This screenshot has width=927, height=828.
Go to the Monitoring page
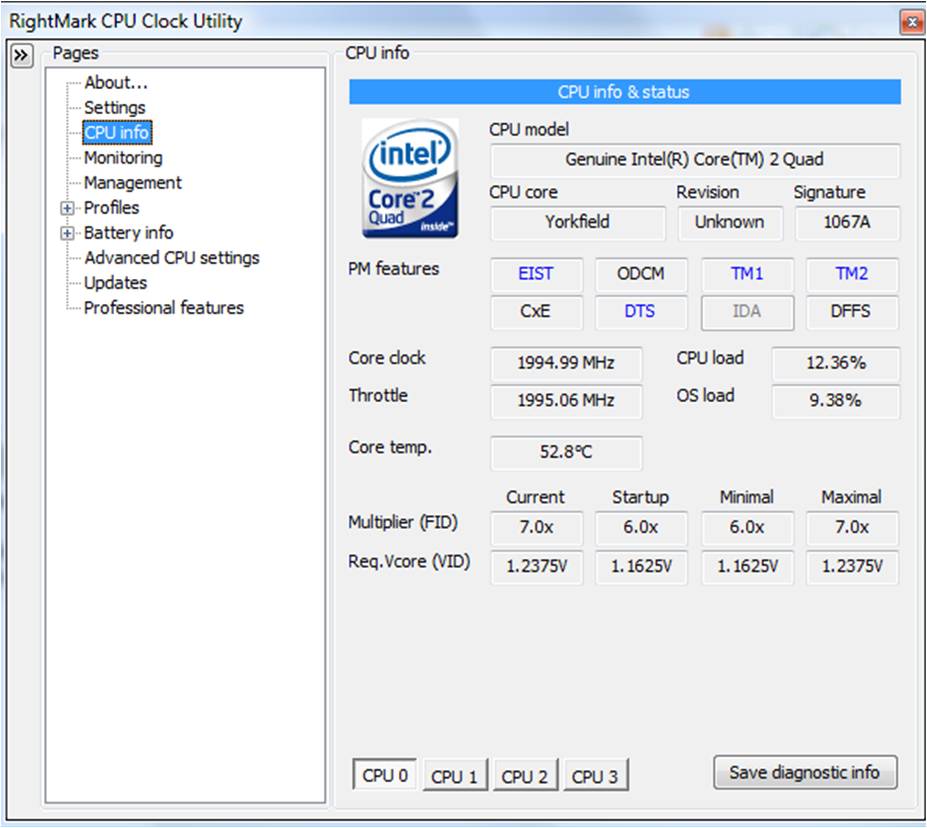123,158
